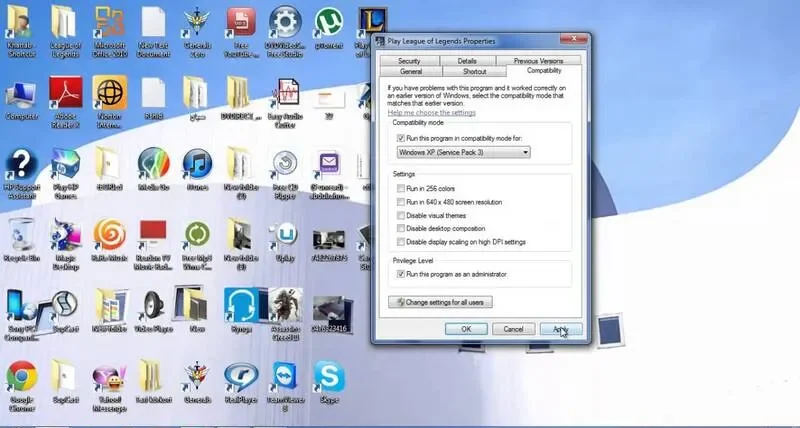Open Adobe Reader X shortcut

(65, 94)
